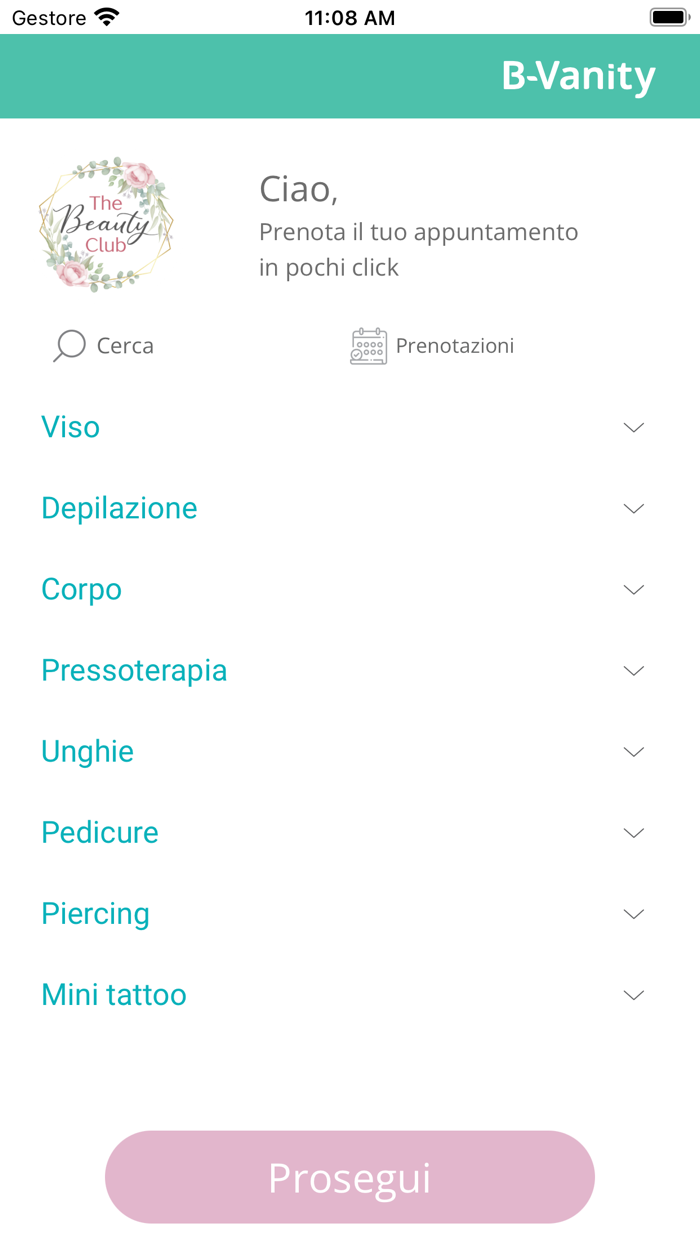
Task: Open the Pressoterapia dropdown arrow
Action: [633, 671]
